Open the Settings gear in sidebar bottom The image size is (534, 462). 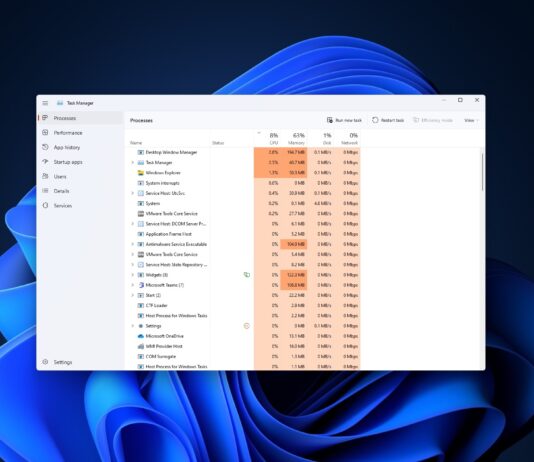pos(45,362)
